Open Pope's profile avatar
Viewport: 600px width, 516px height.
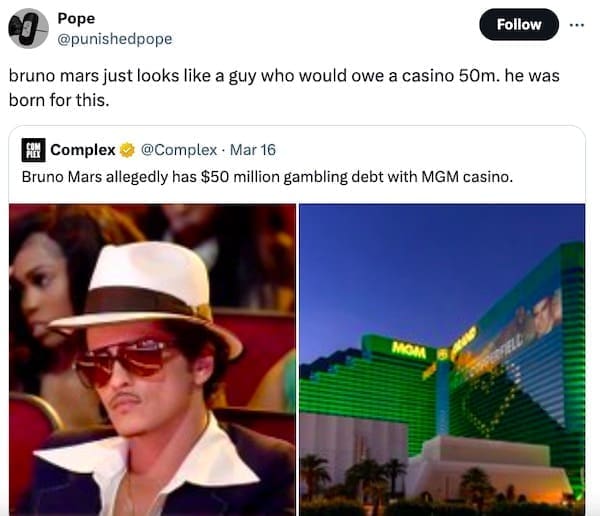pyautogui.click(x=29, y=28)
